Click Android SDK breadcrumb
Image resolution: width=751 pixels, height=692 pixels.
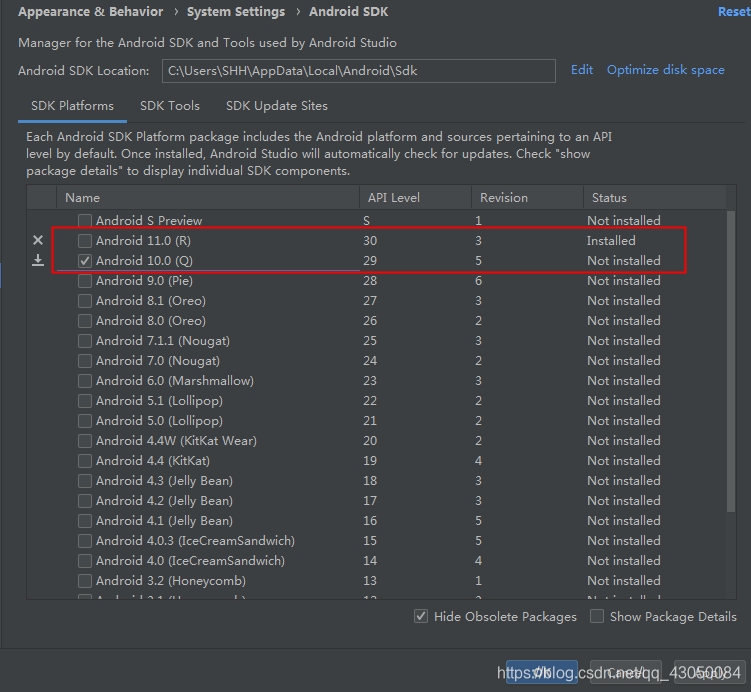pyautogui.click(x=348, y=11)
